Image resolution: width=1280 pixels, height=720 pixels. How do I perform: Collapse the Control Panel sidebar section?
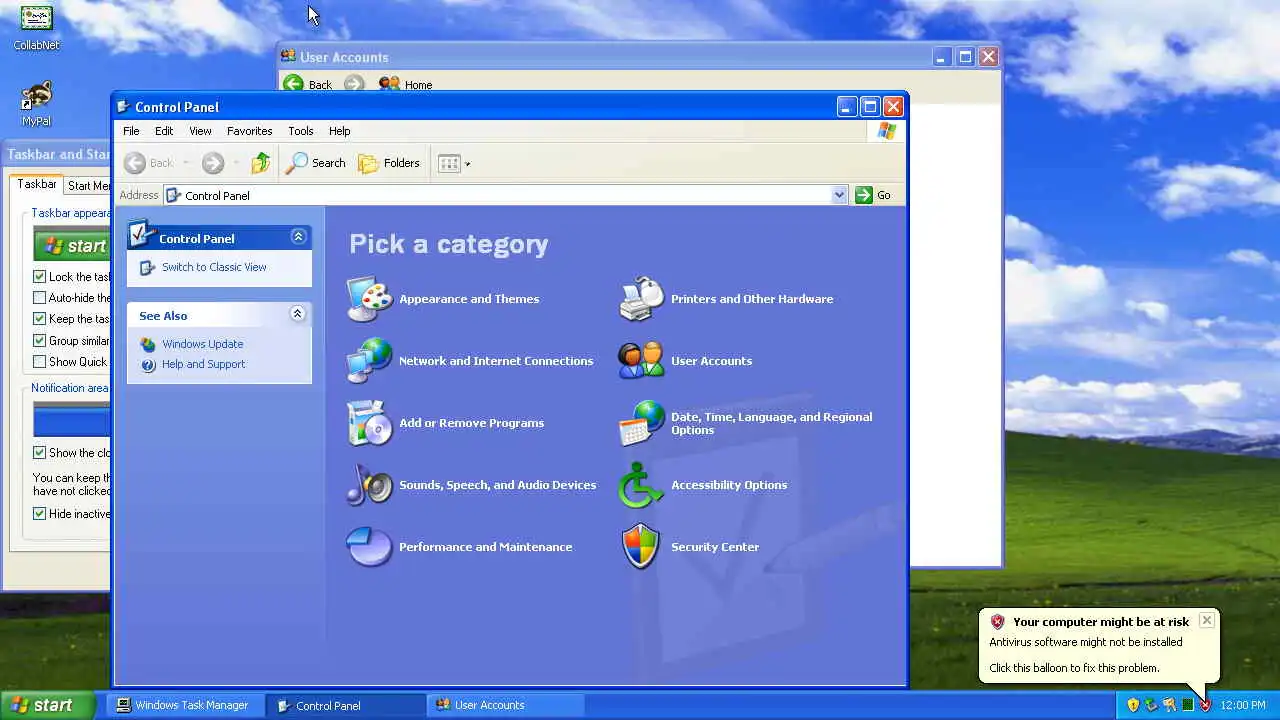click(x=298, y=237)
